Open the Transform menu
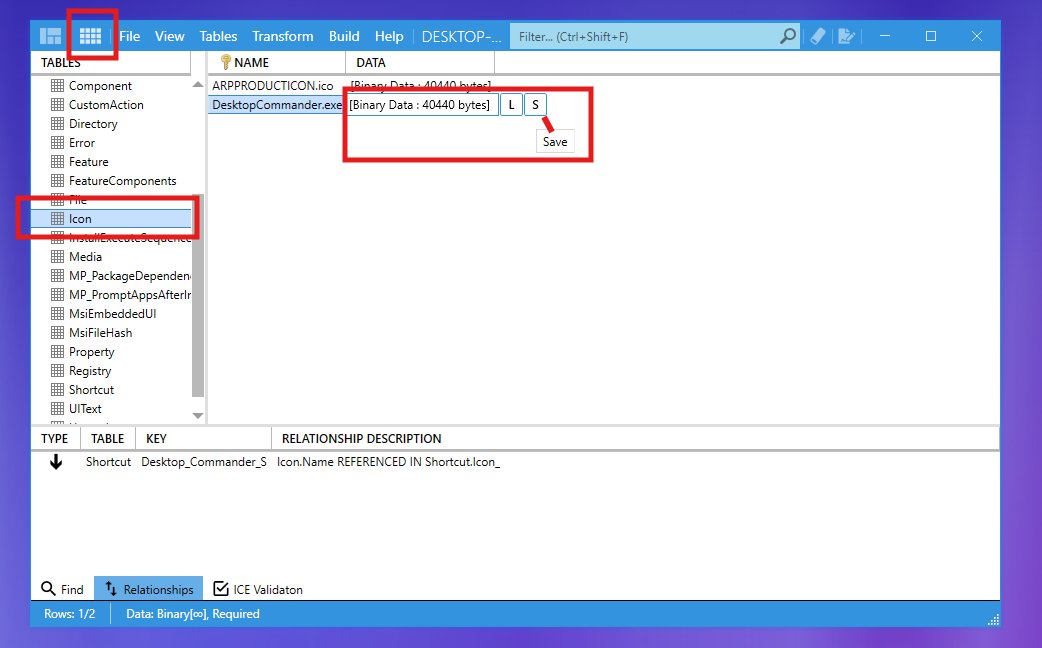This screenshot has height=648, width=1042. click(282, 37)
